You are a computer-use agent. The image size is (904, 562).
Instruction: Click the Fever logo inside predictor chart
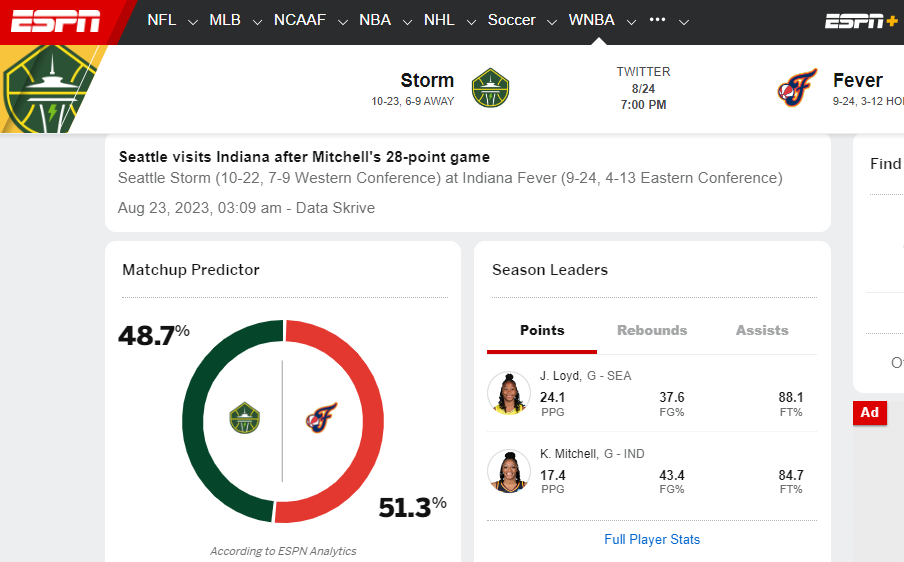[321, 418]
